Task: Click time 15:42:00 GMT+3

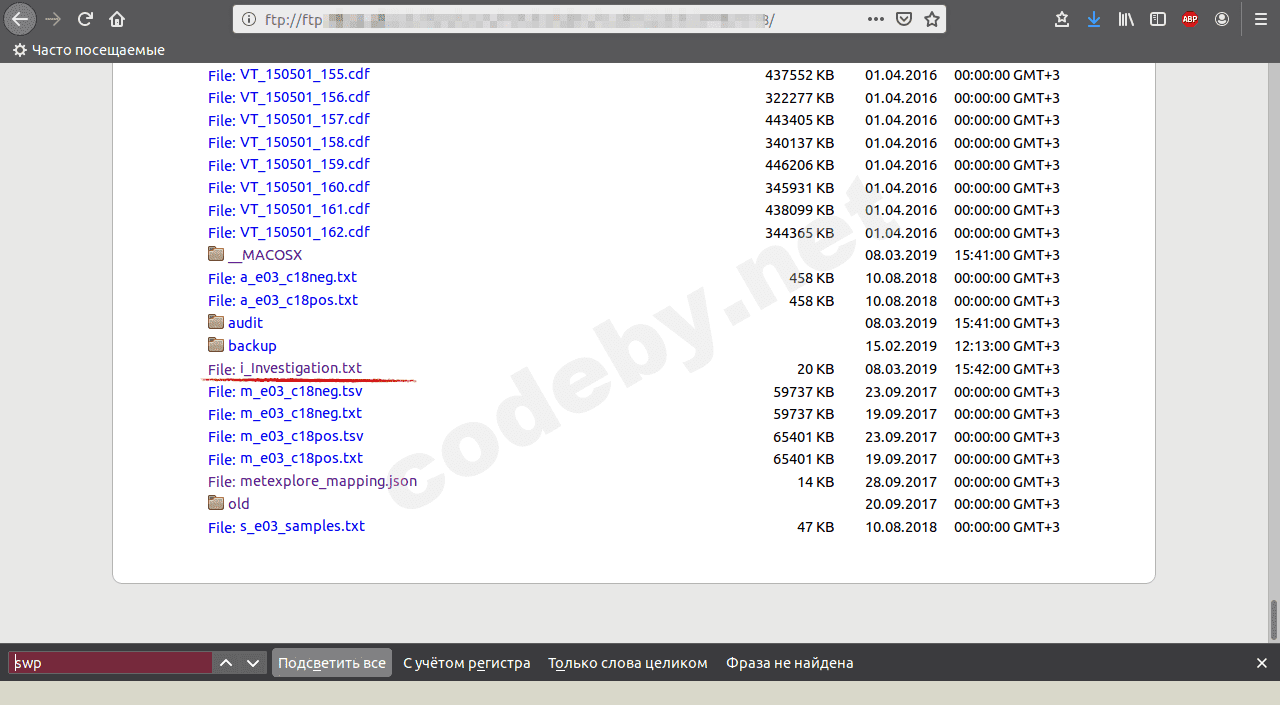Action: click(x=1007, y=369)
